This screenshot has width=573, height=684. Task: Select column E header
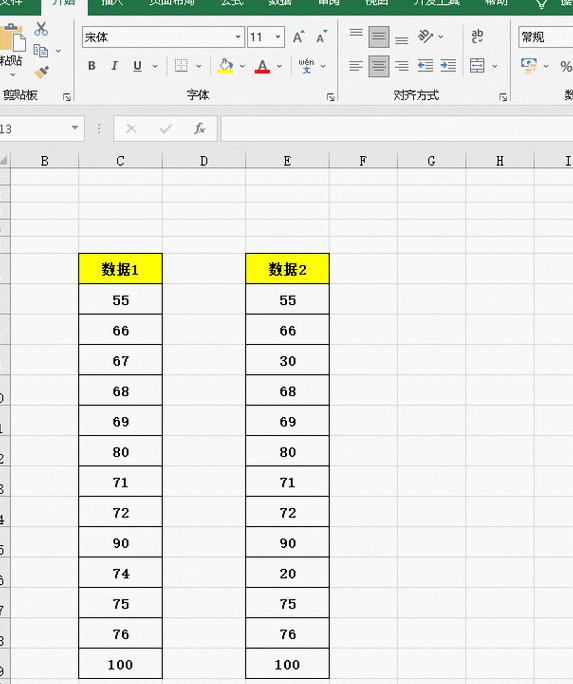(287, 161)
